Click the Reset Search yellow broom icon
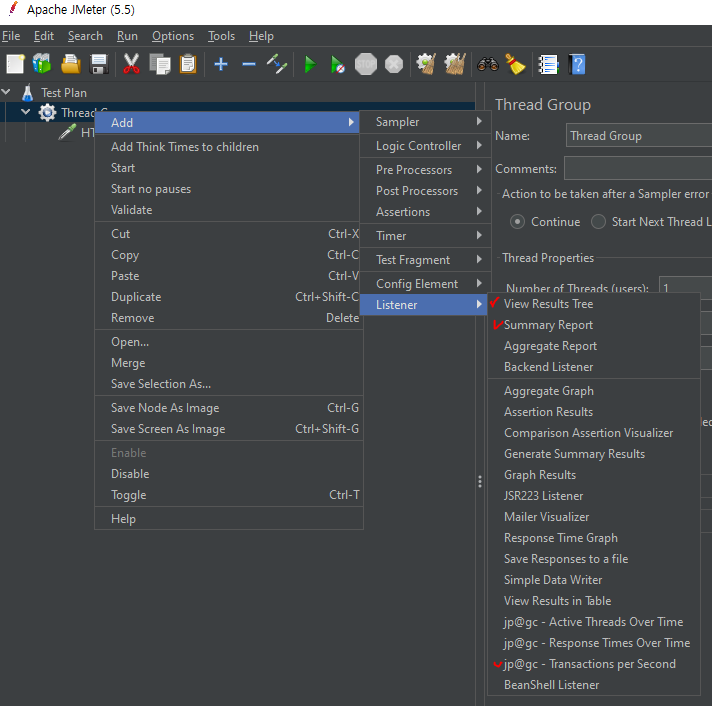This screenshot has width=712, height=706. (515, 64)
